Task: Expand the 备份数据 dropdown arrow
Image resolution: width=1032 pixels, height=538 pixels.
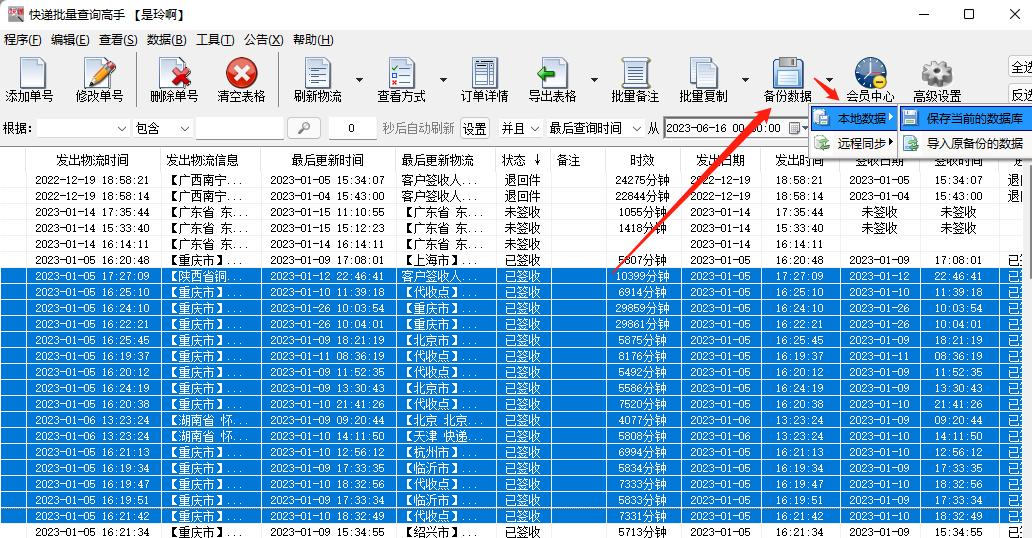Action: 829,80
